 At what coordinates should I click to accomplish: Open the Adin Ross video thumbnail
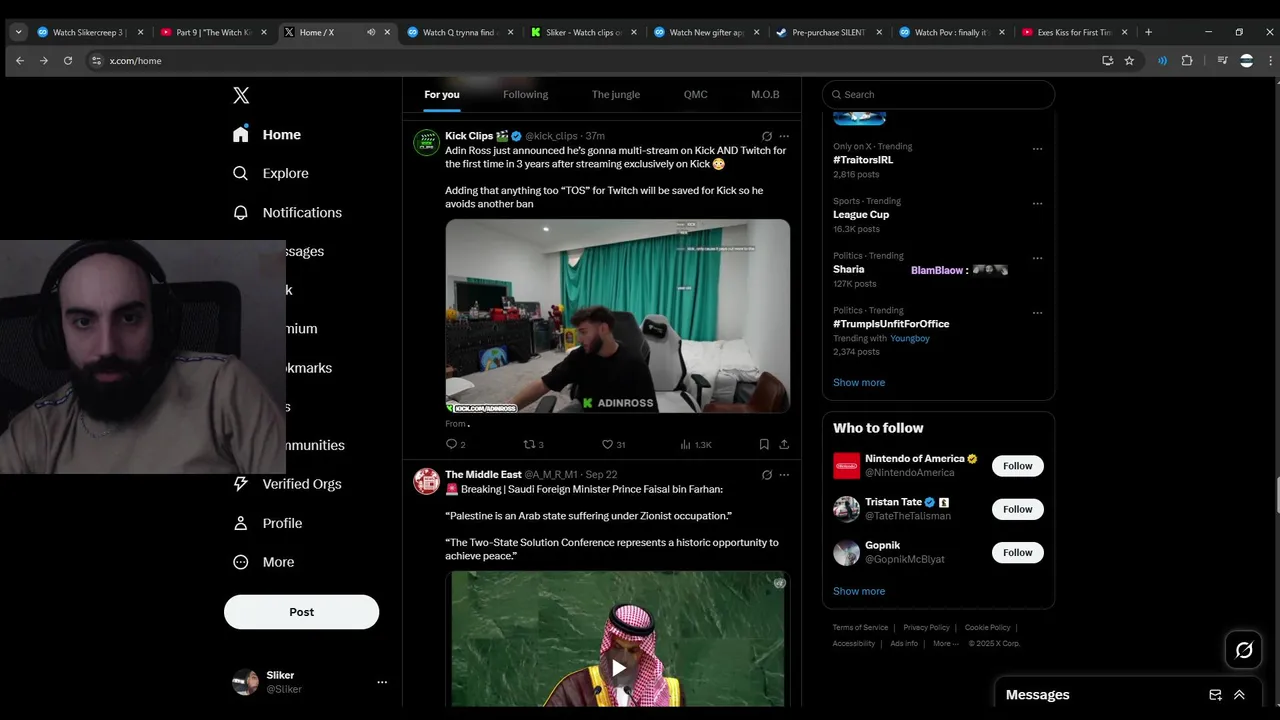click(x=618, y=316)
